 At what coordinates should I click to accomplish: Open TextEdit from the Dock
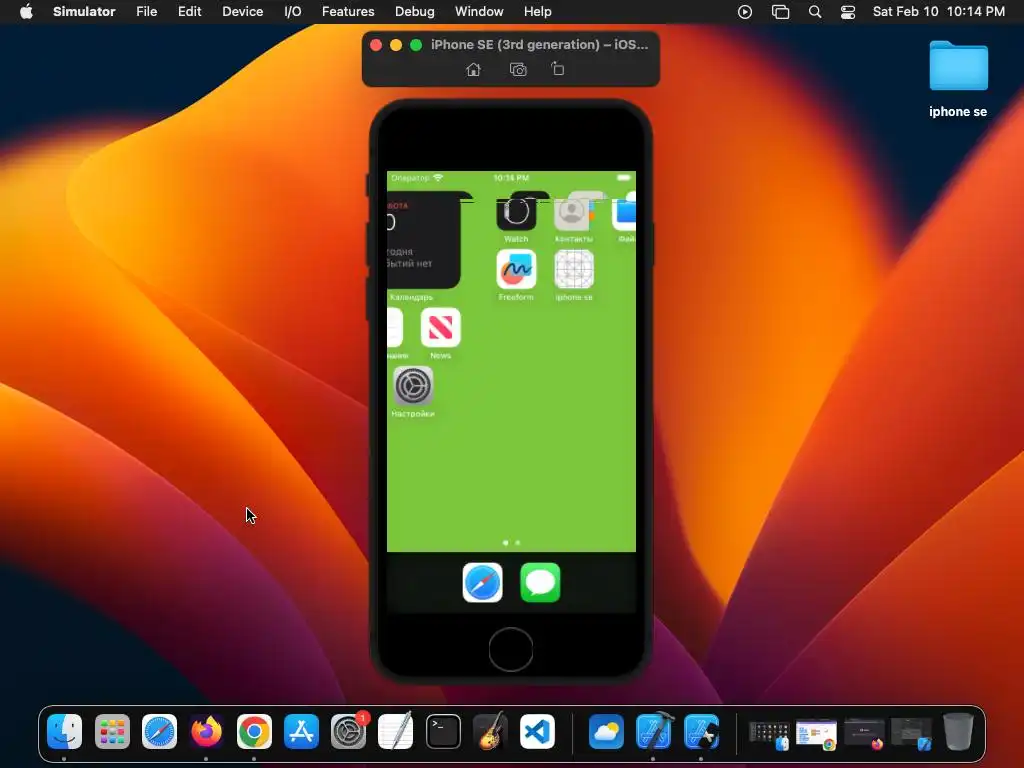(396, 731)
